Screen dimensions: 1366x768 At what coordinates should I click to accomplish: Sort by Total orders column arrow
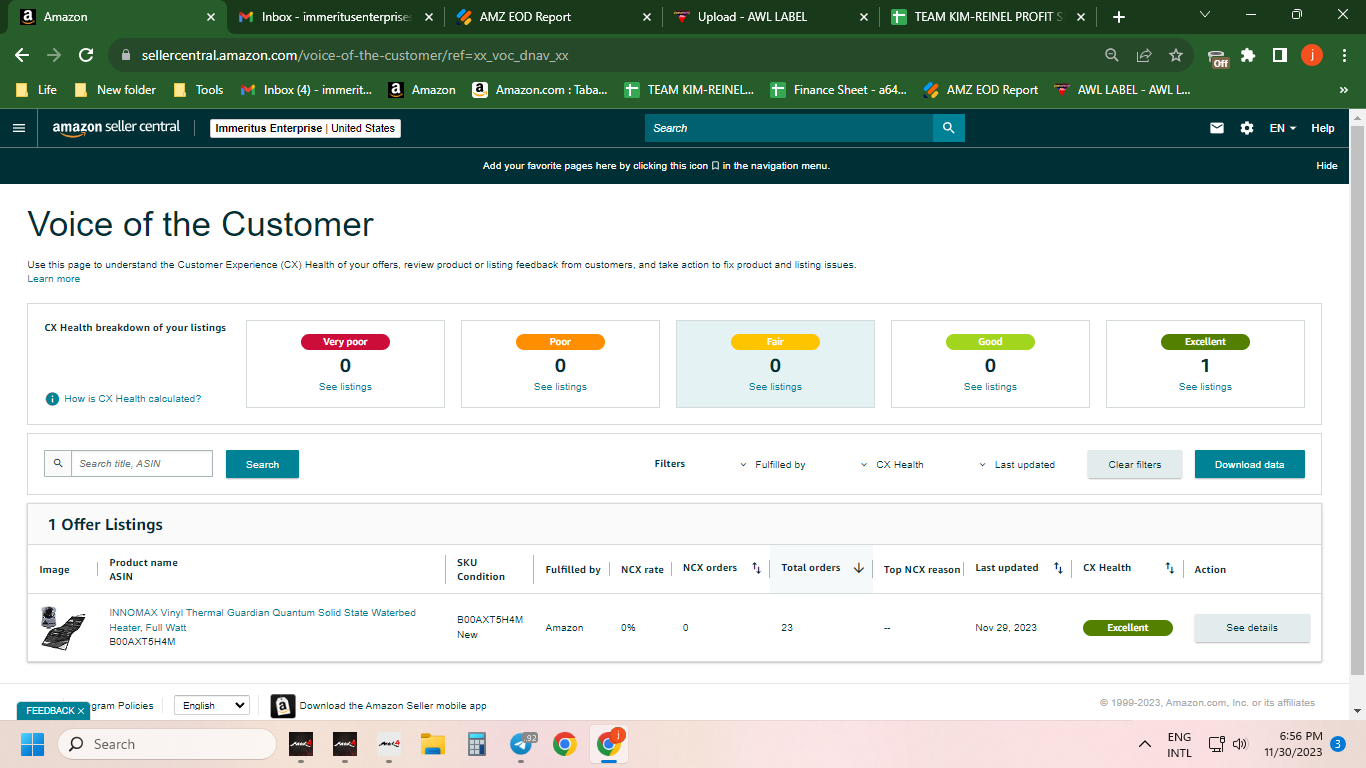point(858,568)
